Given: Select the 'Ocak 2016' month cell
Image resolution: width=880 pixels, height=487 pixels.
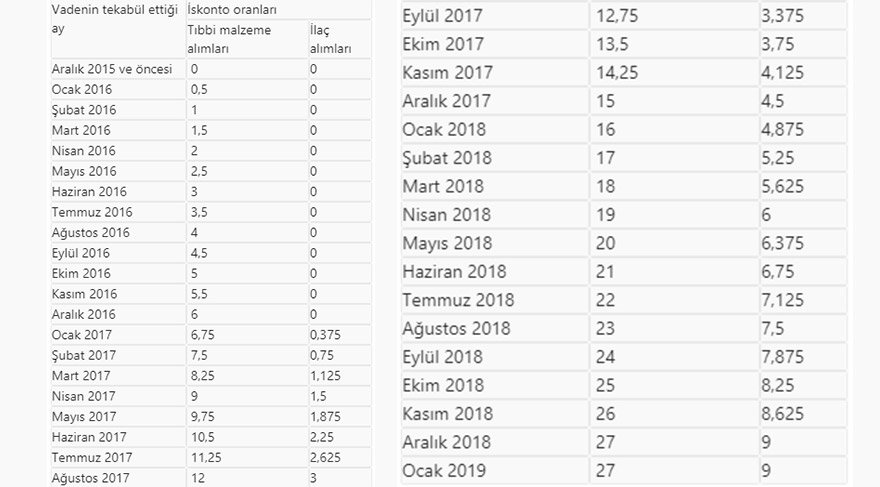Looking at the screenshot, I should [x=82, y=89].
